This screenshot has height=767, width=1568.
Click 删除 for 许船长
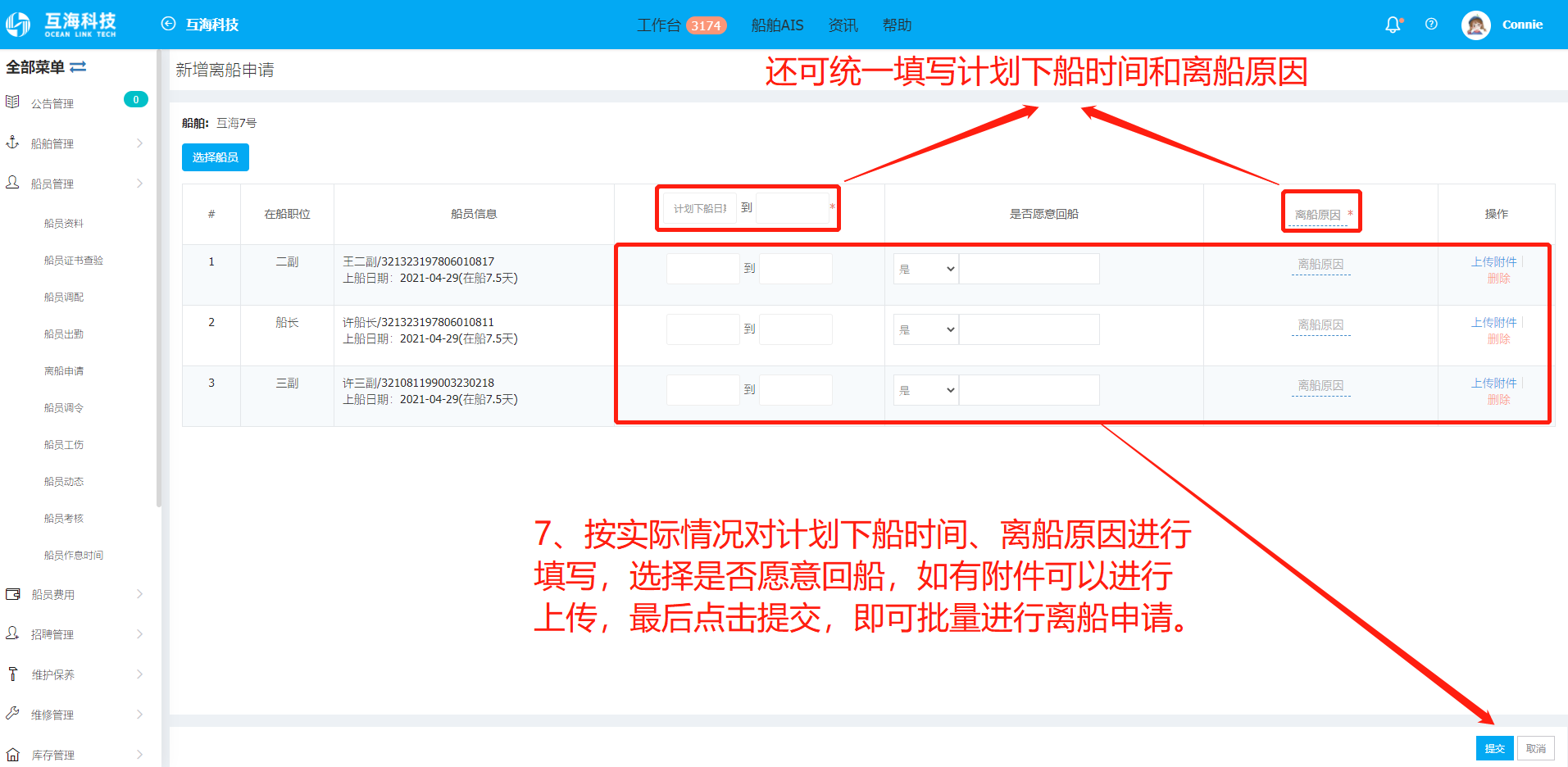point(1499,339)
